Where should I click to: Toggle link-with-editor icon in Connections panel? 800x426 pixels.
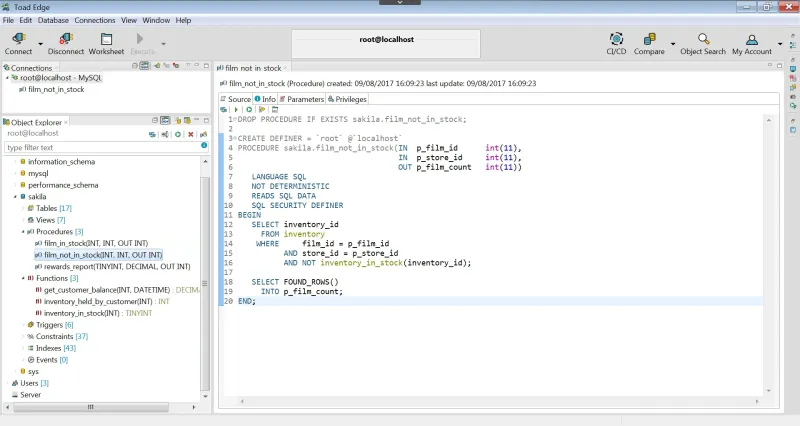[144, 66]
